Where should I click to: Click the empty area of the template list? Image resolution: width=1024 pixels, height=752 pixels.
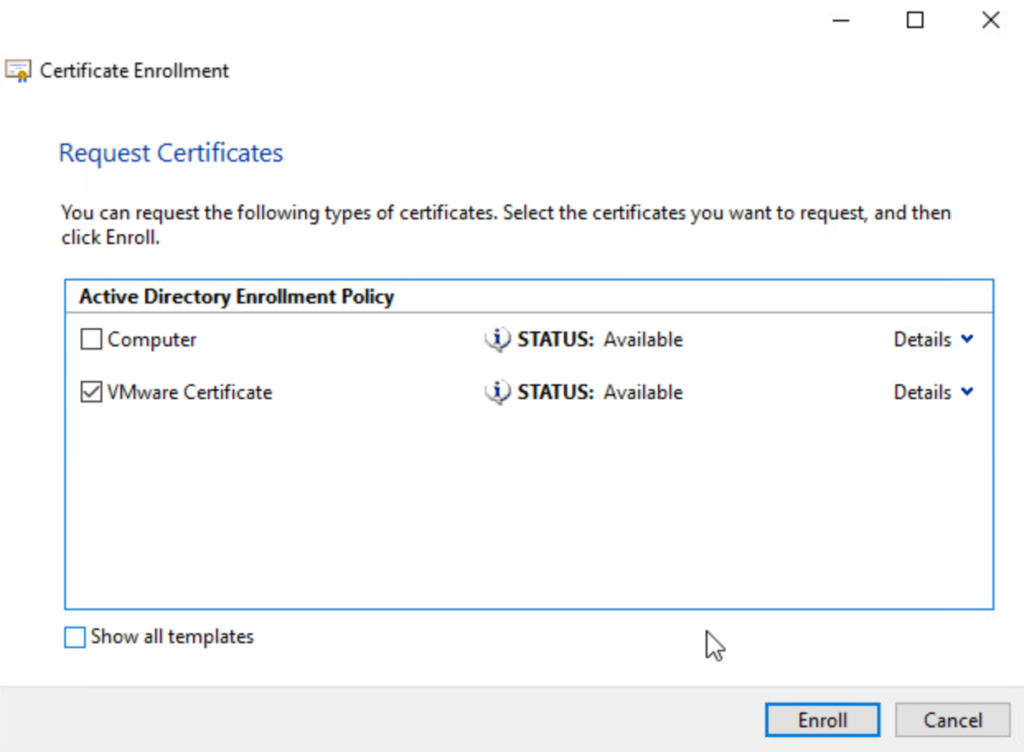click(x=528, y=510)
